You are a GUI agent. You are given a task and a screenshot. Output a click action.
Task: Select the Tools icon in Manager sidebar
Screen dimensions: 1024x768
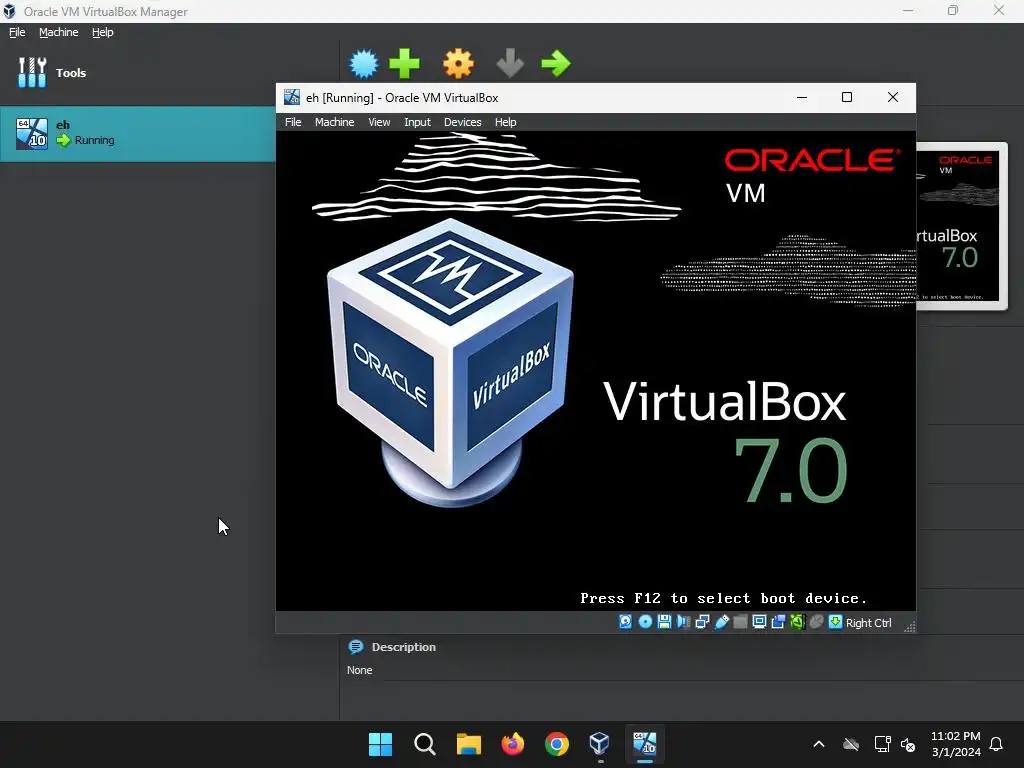coord(32,72)
